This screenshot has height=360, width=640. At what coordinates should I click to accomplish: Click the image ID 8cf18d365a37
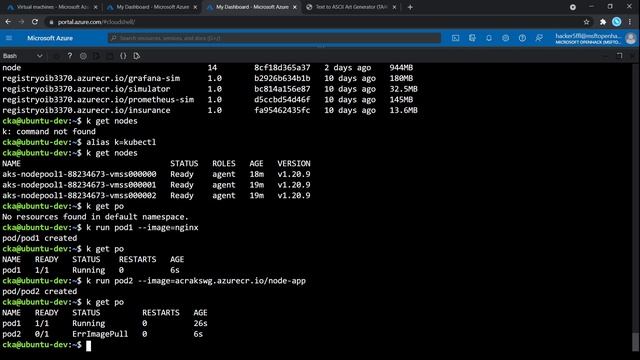(x=282, y=68)
